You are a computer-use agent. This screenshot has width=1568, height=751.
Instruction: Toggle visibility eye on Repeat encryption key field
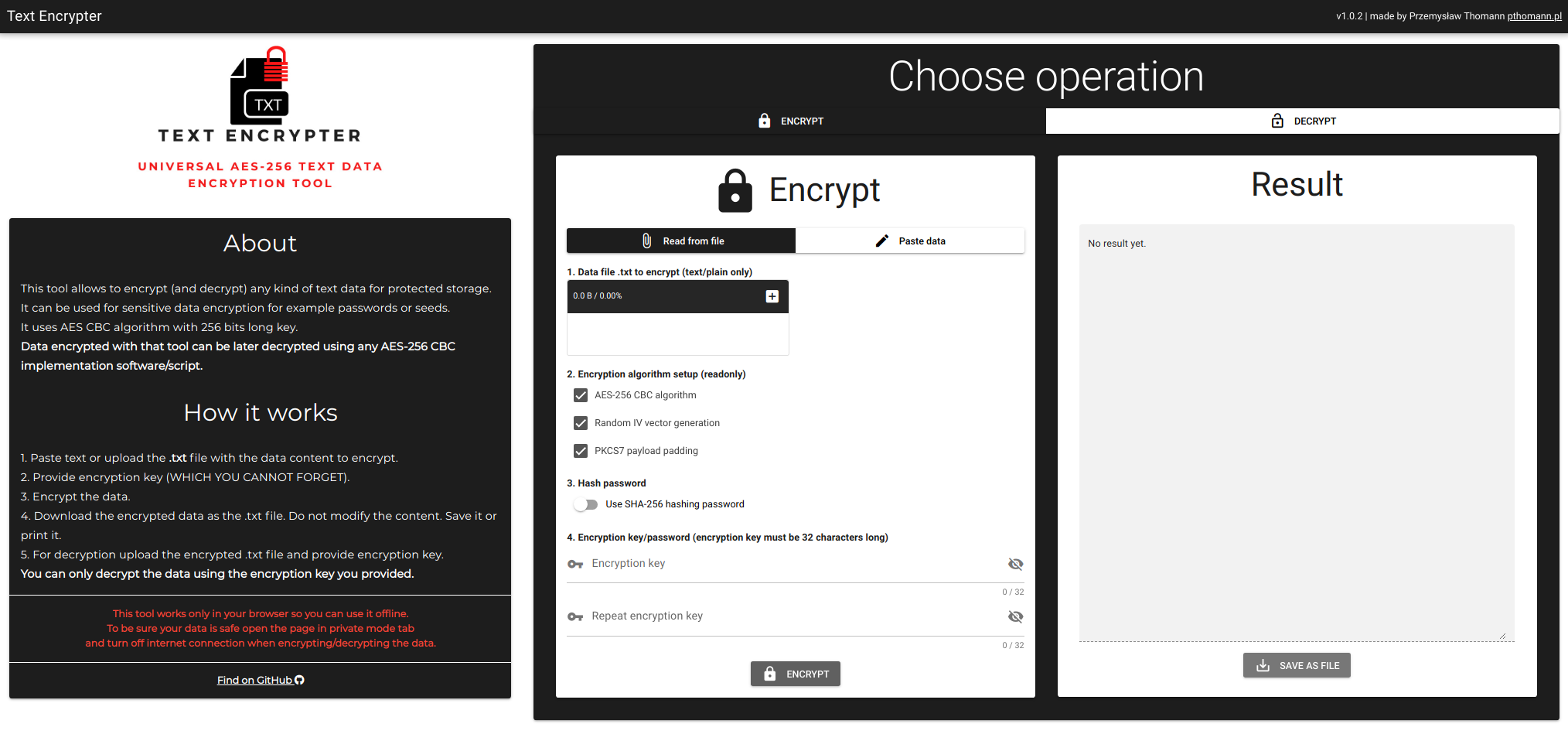click(1015, 616)
